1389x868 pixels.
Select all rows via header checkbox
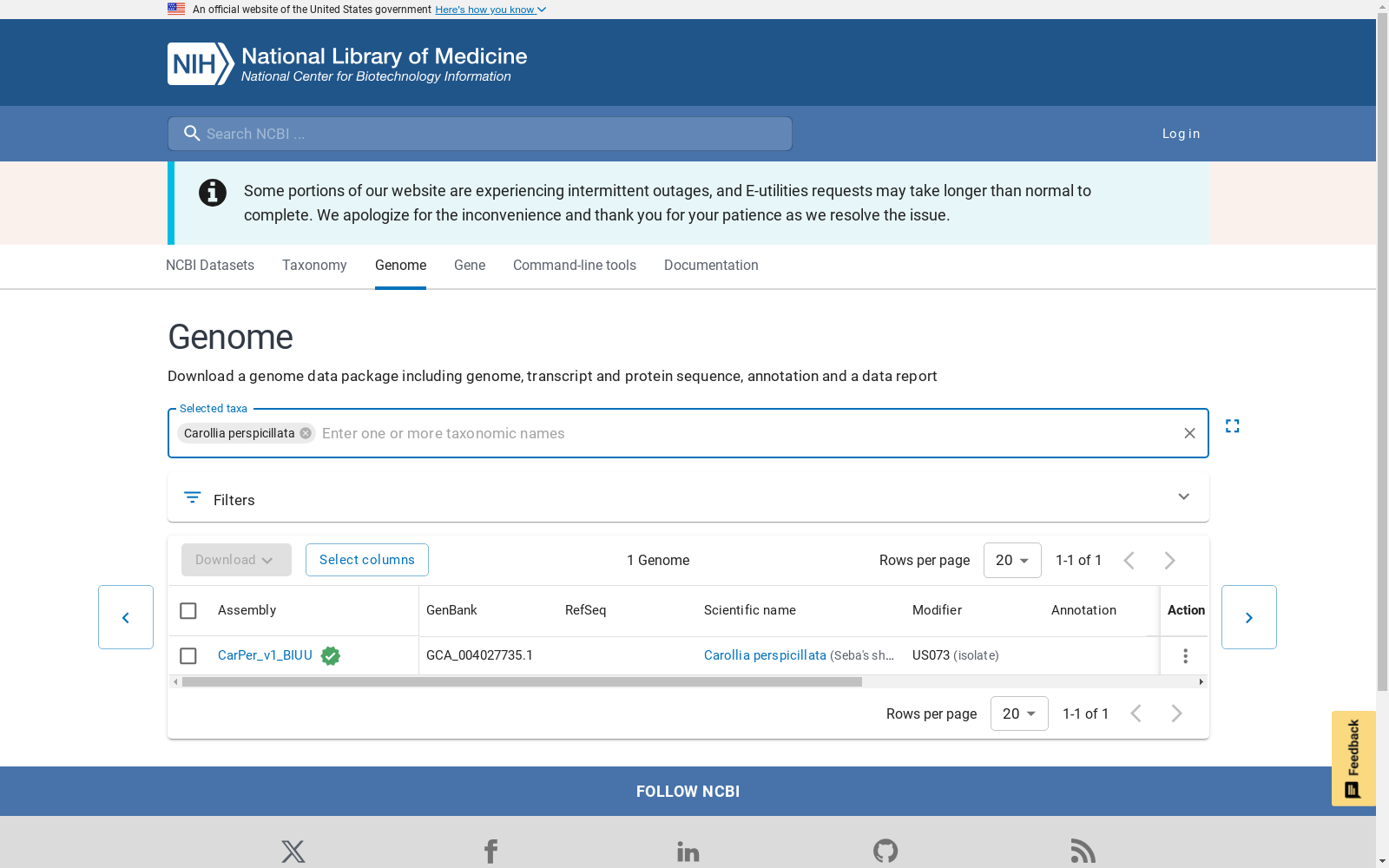pos(188,611)
